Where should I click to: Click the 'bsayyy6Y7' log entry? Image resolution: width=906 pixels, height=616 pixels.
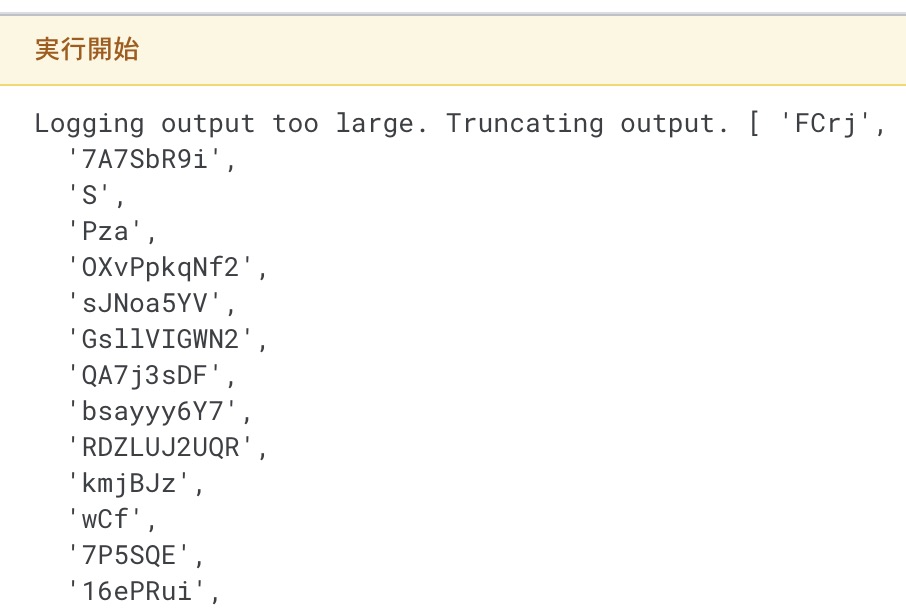tap(152, 411)
